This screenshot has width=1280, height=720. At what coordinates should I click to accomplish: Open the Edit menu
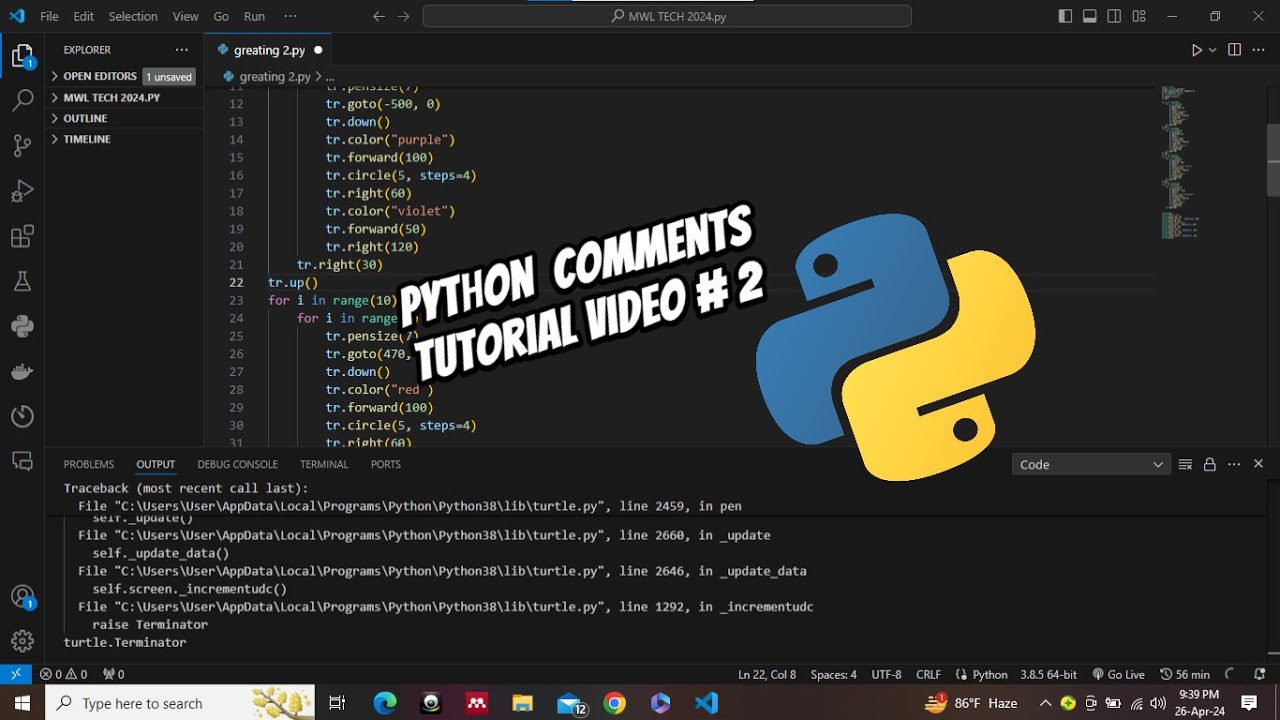[x=84, y=16]
